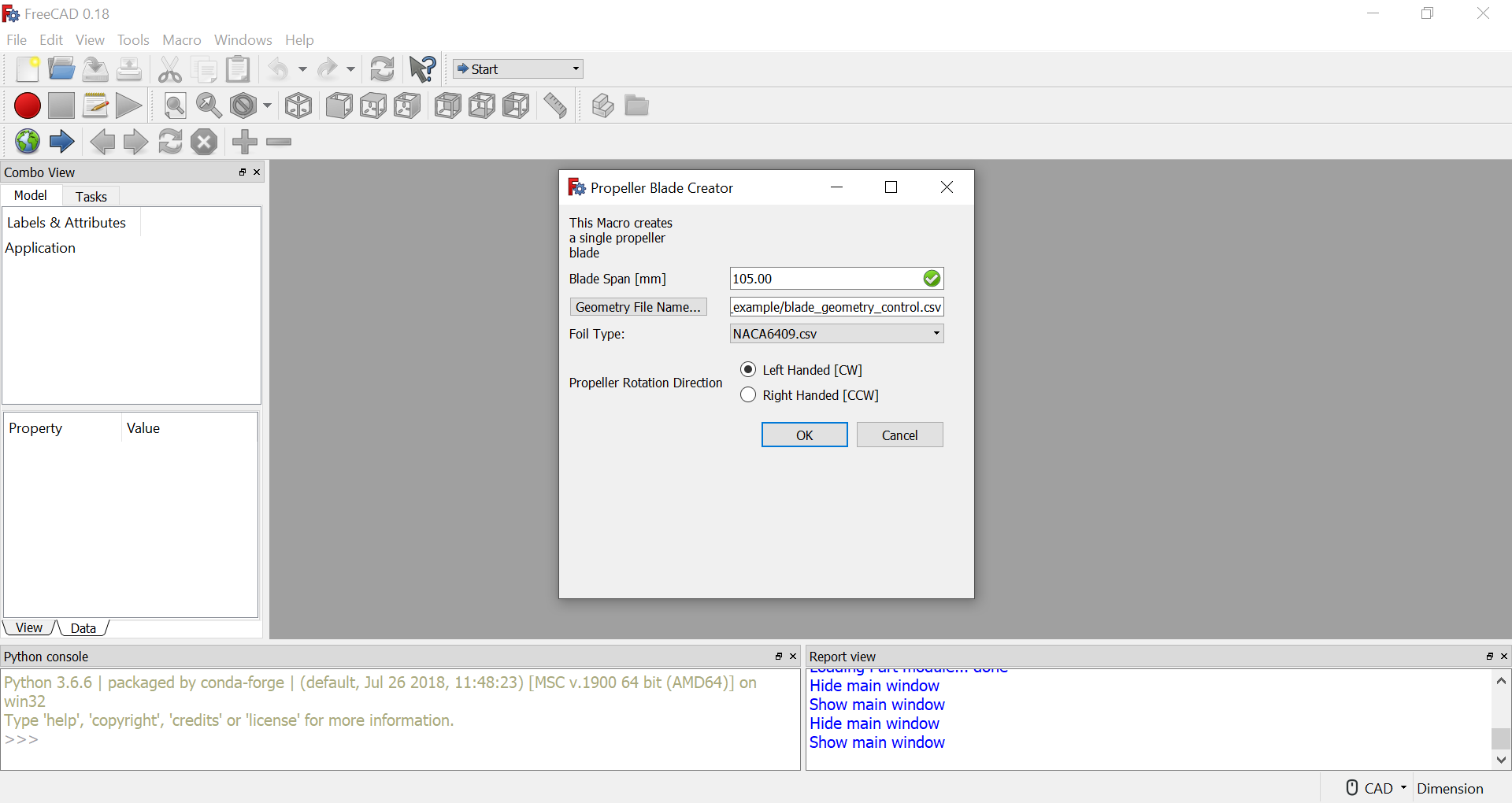Paste with the clipboard icon

click(239, 69)
